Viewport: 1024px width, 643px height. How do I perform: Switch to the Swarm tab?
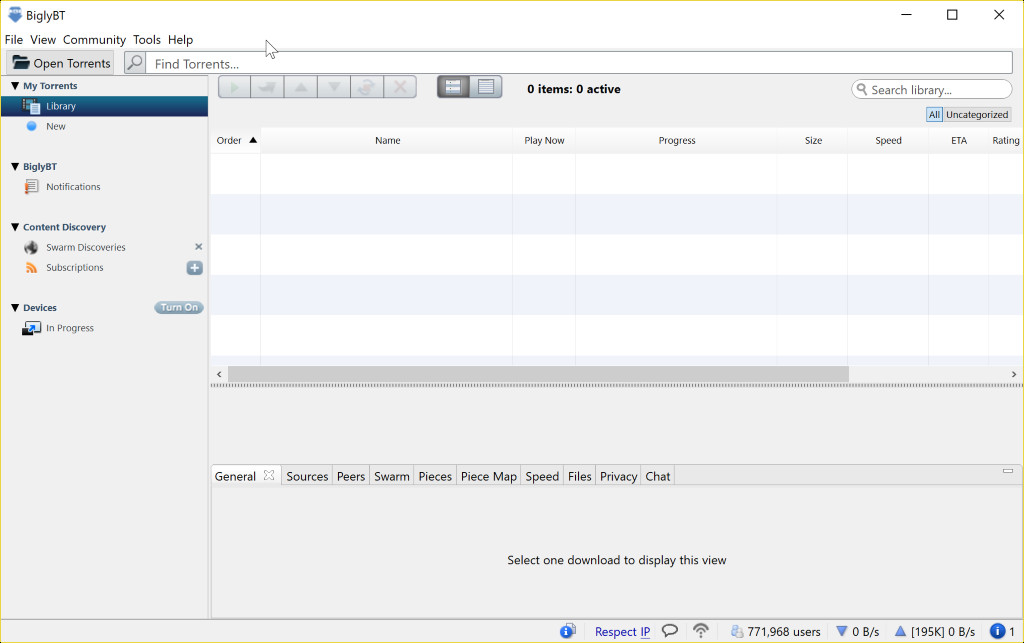point(392,476)
